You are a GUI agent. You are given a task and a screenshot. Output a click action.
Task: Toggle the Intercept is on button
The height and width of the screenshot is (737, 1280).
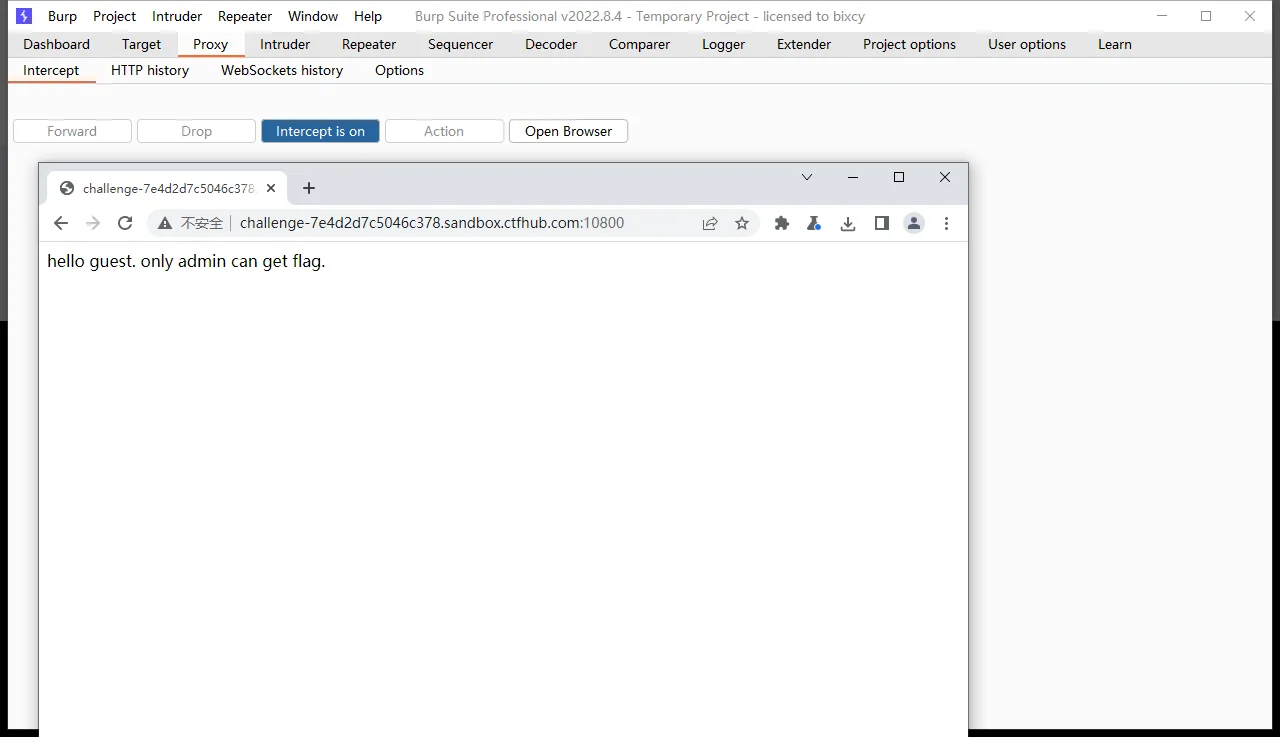click(x=320, y=131)
